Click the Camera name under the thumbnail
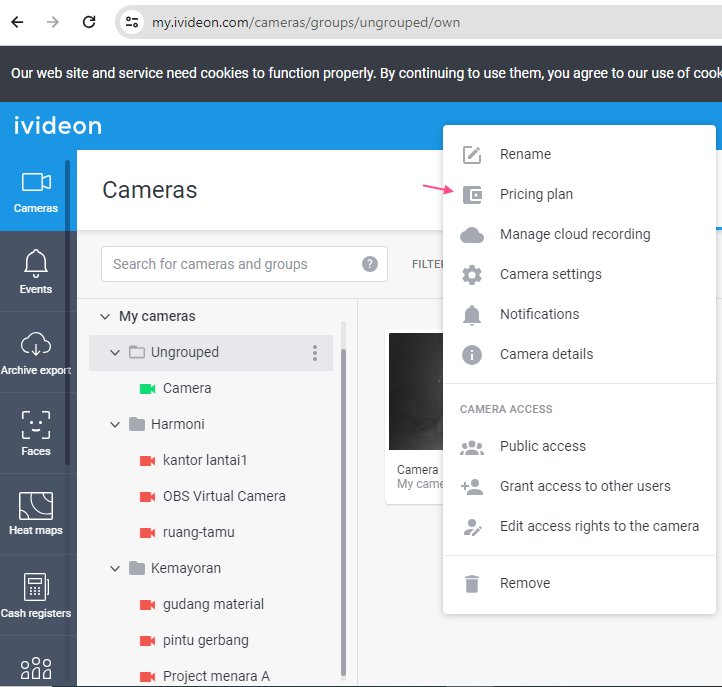 (418, 470)
